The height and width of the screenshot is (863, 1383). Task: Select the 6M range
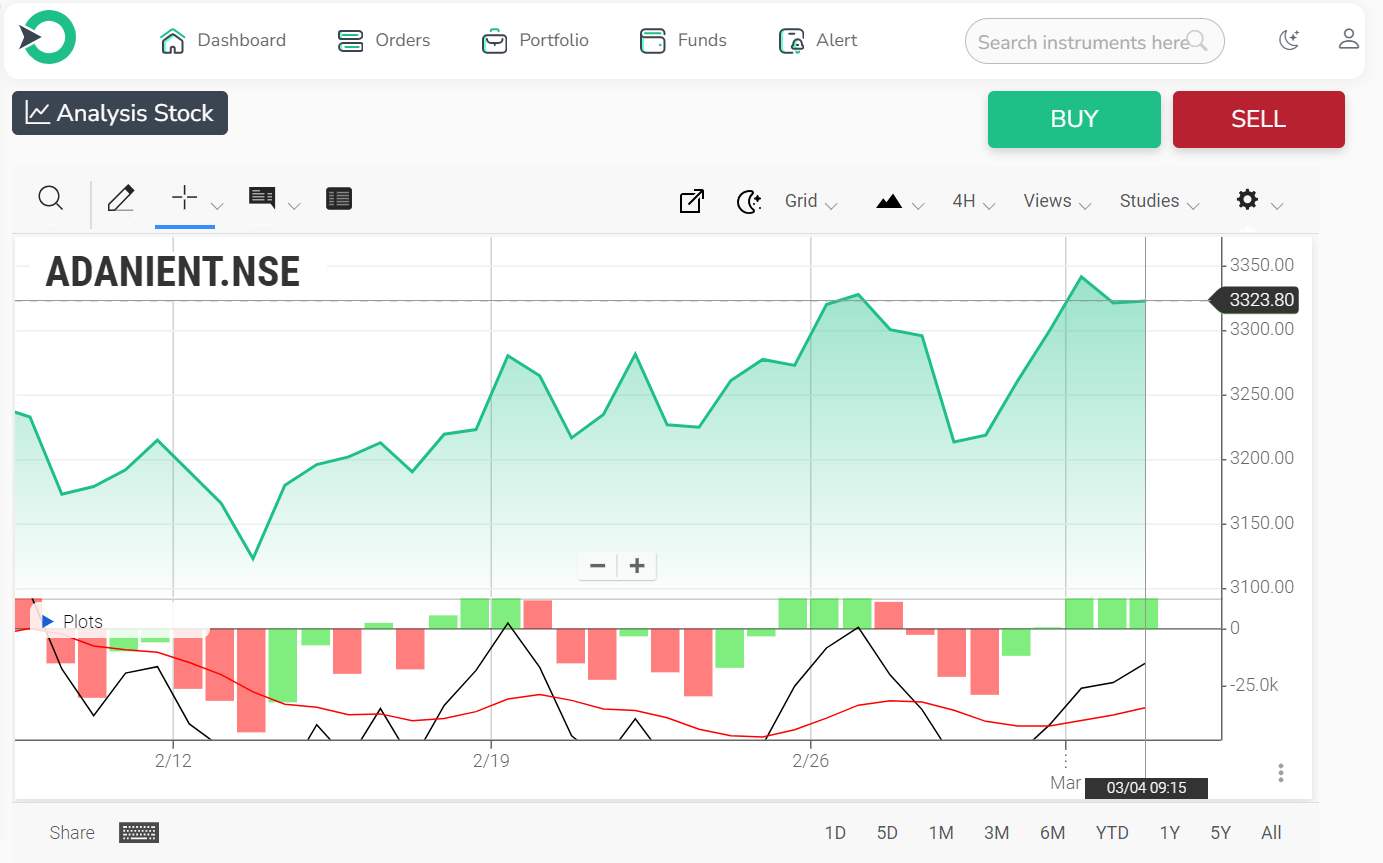(x=1052, y=833)
